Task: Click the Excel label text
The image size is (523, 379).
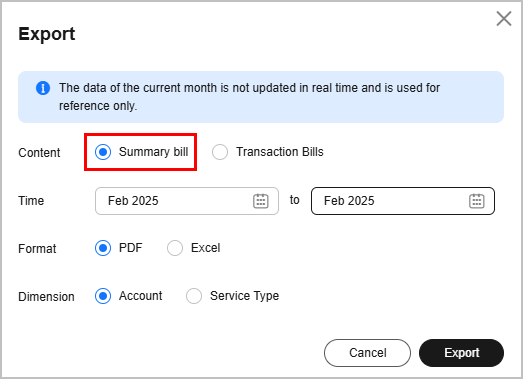Action: click(x=205, y=248)
